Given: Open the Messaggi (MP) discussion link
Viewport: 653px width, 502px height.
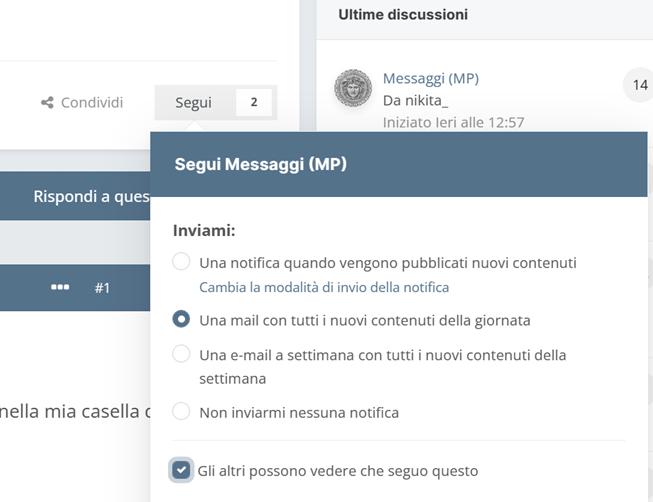Looking at the screenshot, I should pos(431,78).
